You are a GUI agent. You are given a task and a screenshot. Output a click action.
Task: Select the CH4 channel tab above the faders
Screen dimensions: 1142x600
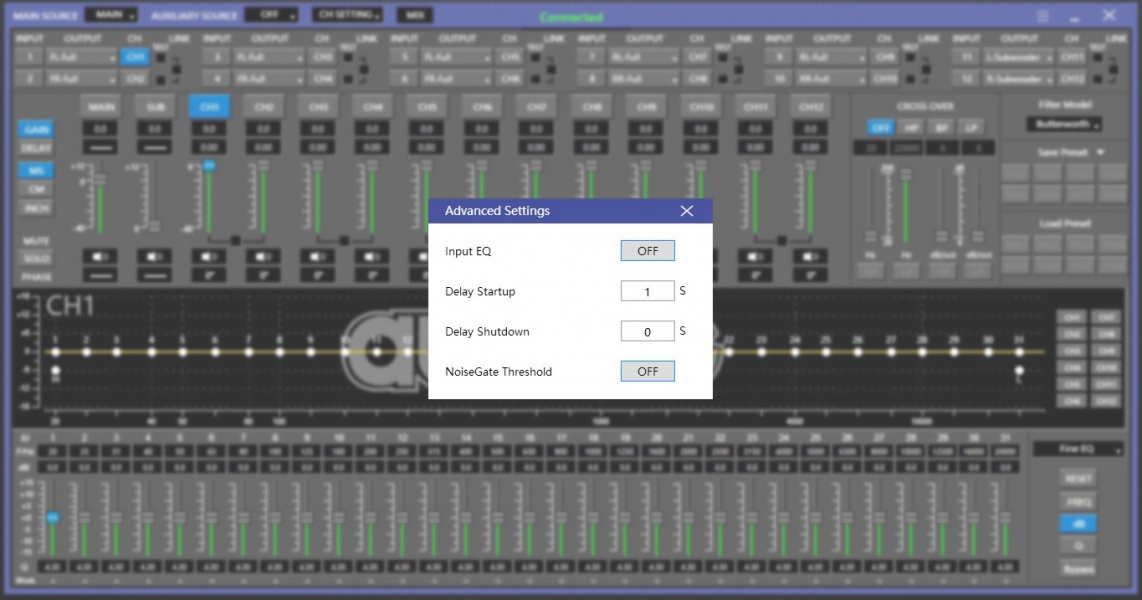372,107
